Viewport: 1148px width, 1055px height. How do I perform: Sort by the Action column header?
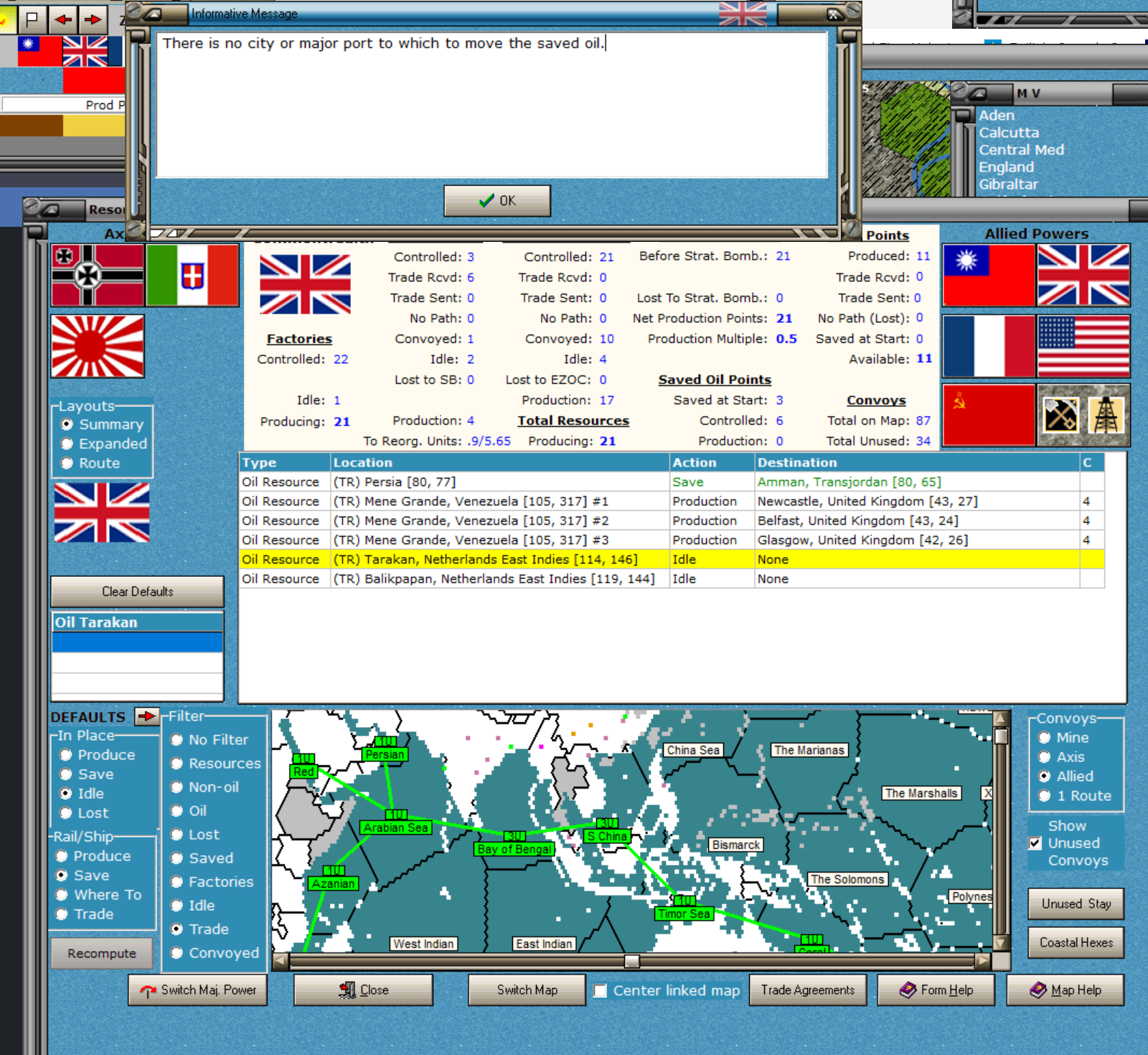(712, 462)
